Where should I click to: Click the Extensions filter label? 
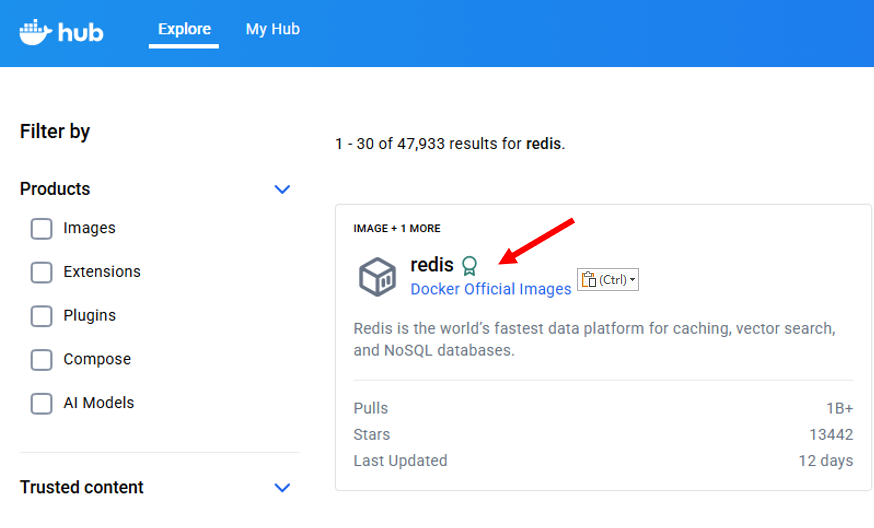pos(102,272)
